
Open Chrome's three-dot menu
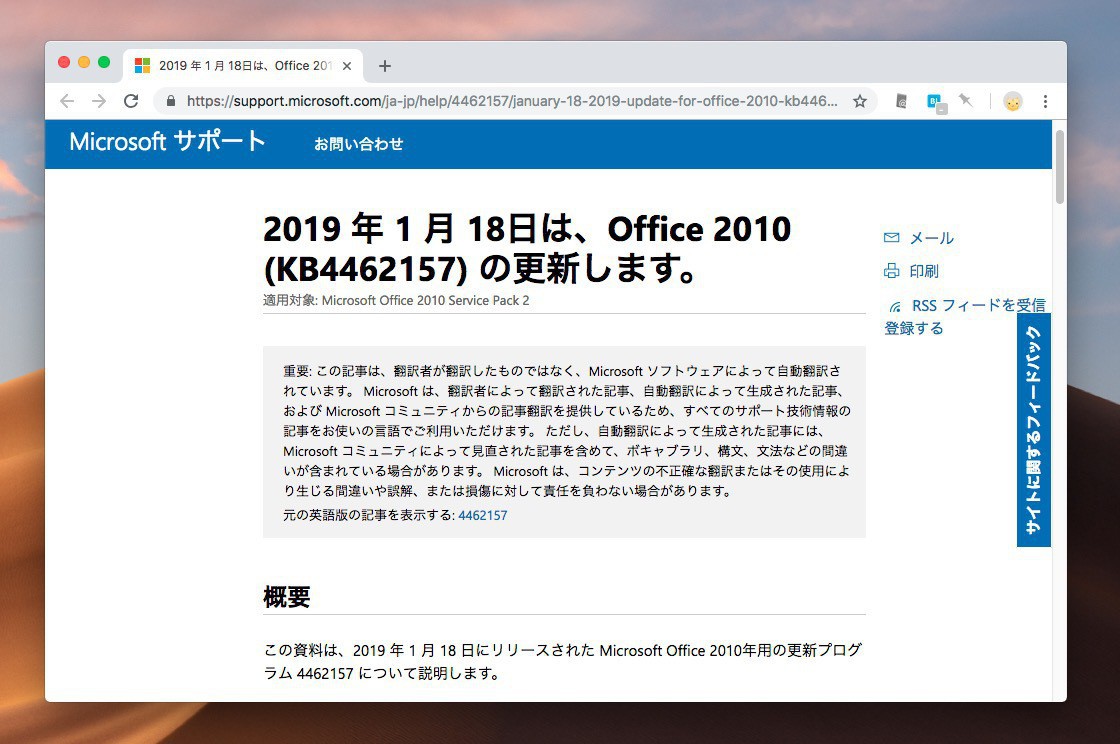(1045, 101)
